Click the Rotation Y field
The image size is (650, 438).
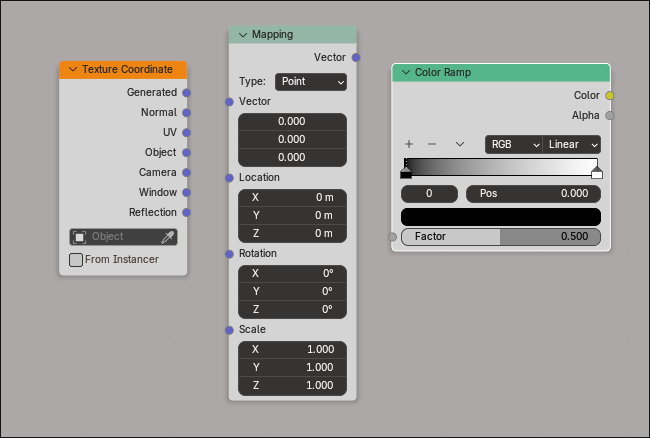point(292,292)
